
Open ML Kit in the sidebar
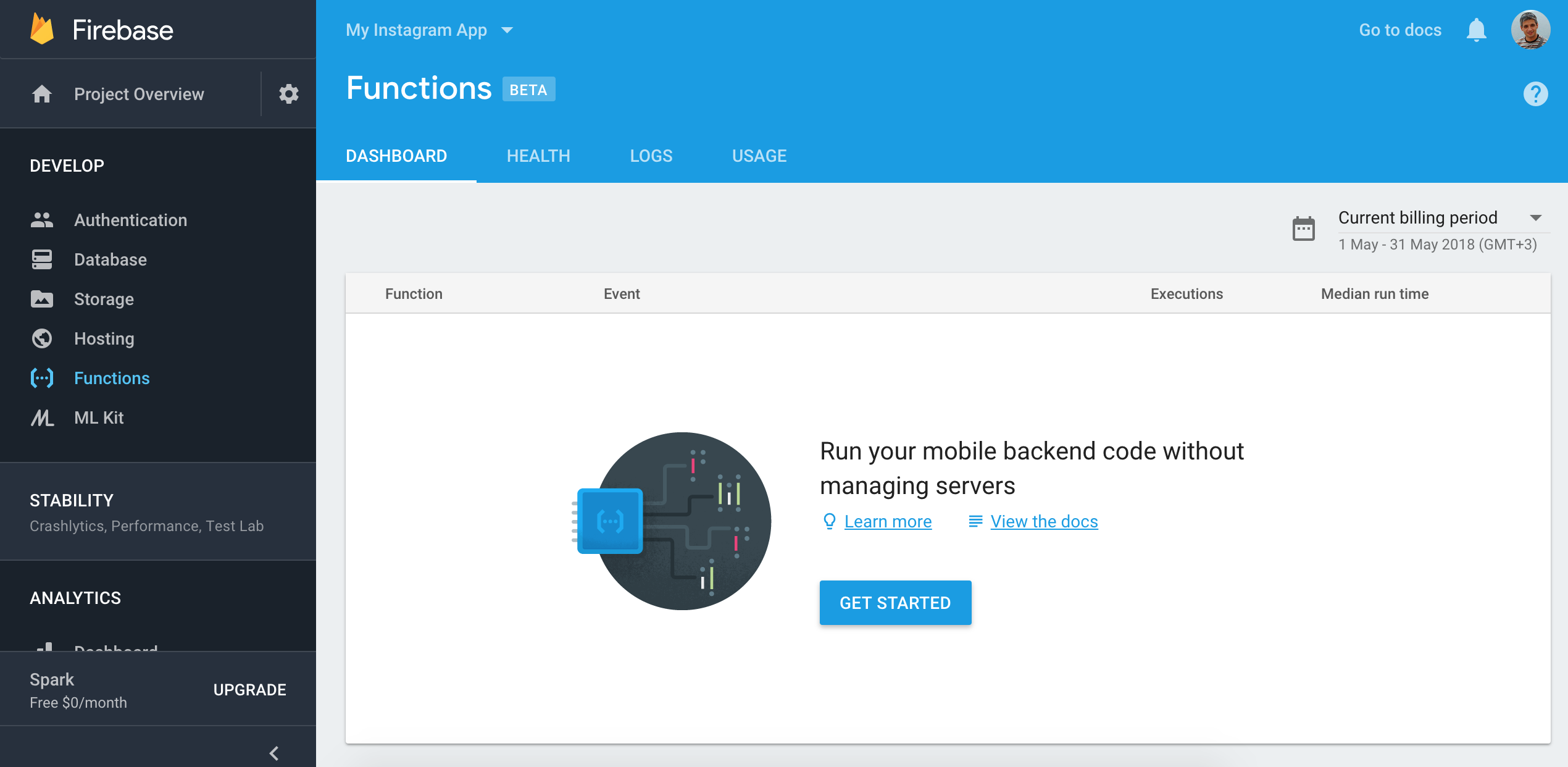[x=99, y=417]
